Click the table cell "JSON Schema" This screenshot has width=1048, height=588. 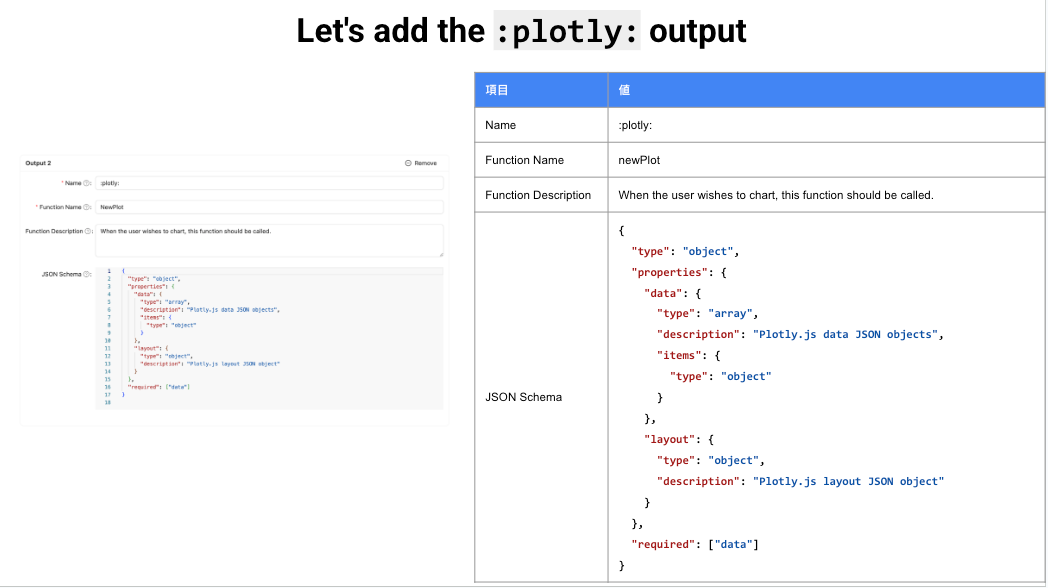(x=541, y=397)
